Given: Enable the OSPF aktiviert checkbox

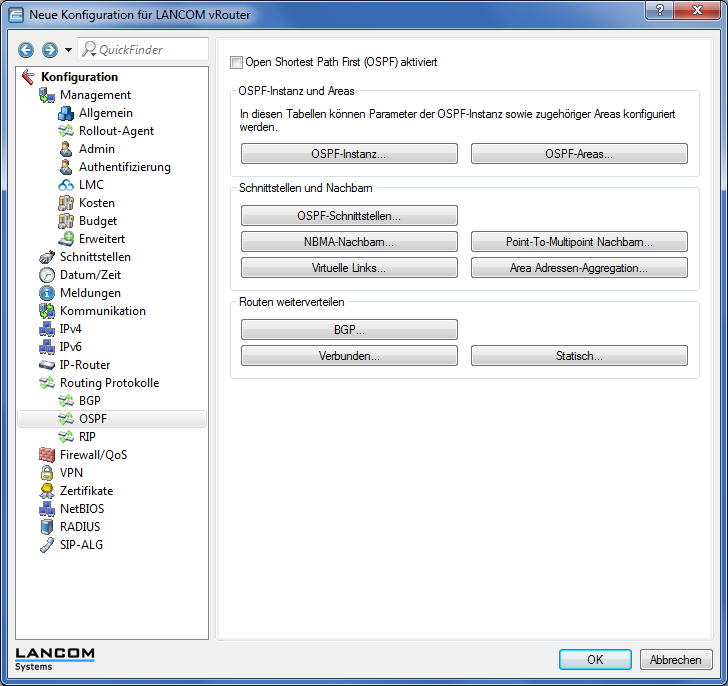Looking at the screenshot, I should click(x=236, y=62).
